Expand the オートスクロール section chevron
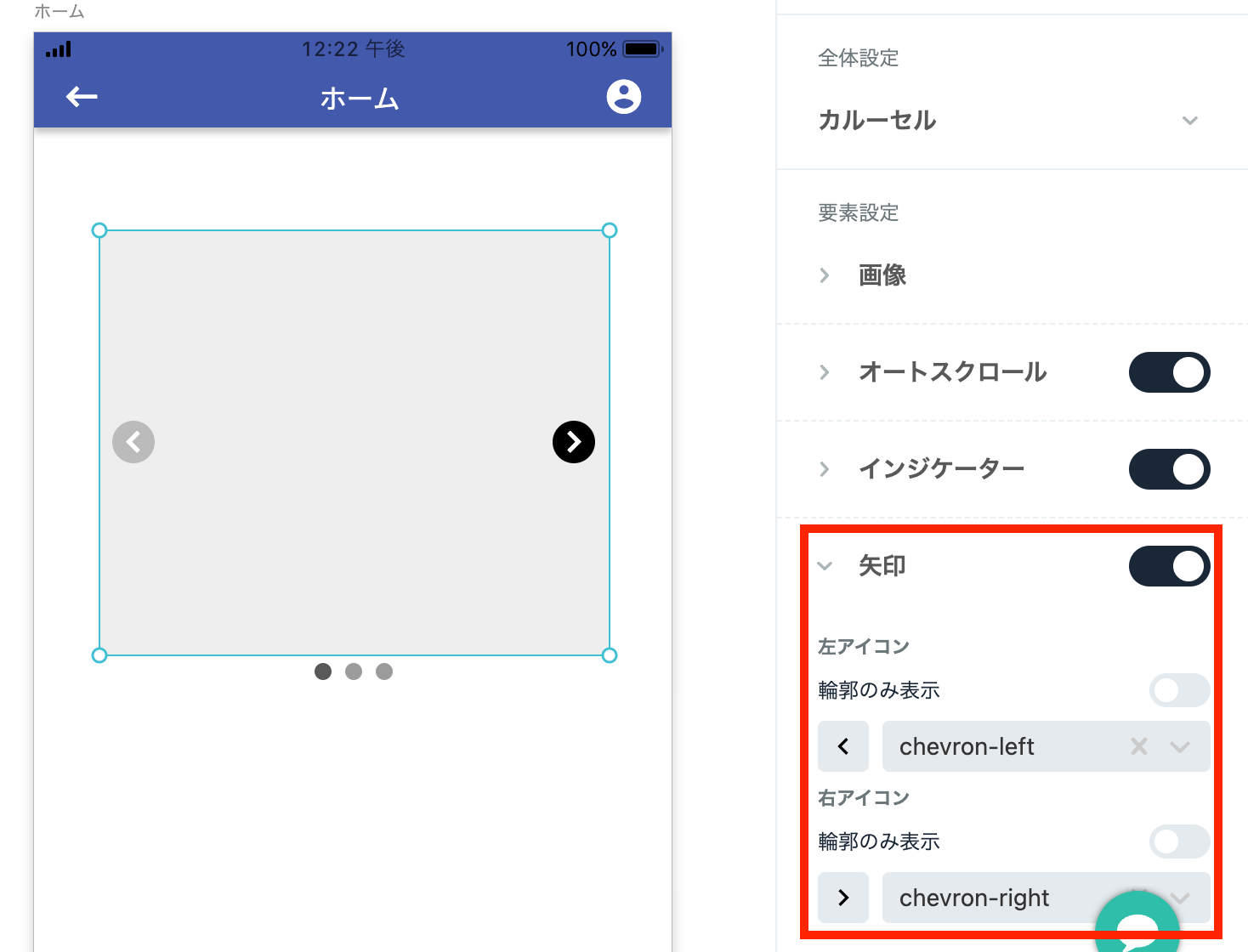Screen dimensions: 1248x952 825,372
